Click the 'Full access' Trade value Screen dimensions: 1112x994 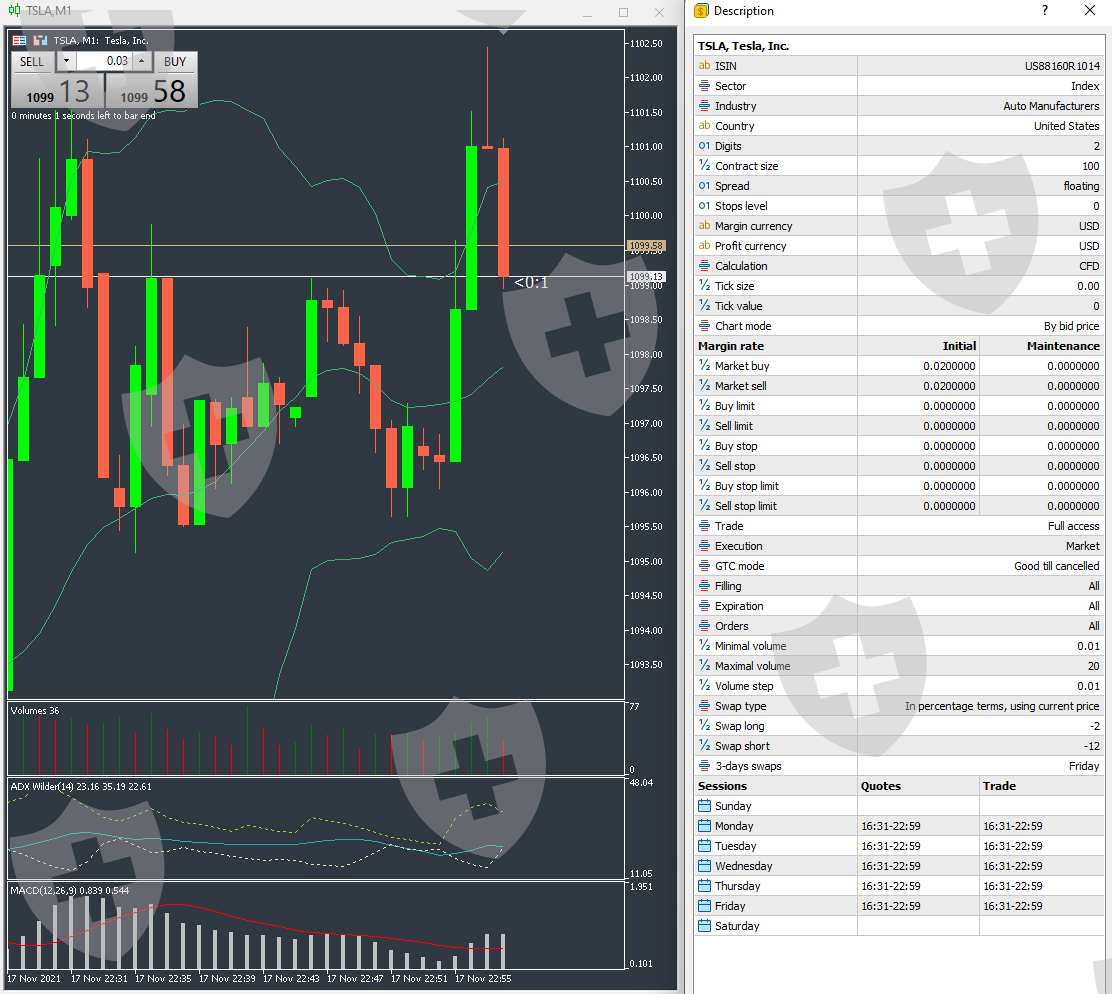click(1073, 526)
